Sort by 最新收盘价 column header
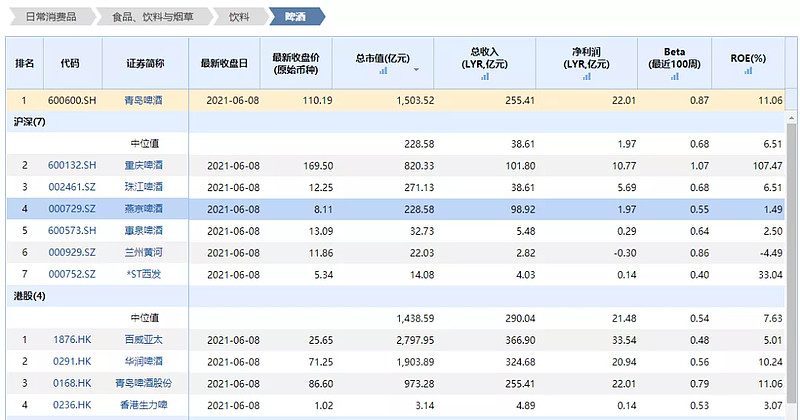Screen dimensions: 800x420 [x=296, y=64]
